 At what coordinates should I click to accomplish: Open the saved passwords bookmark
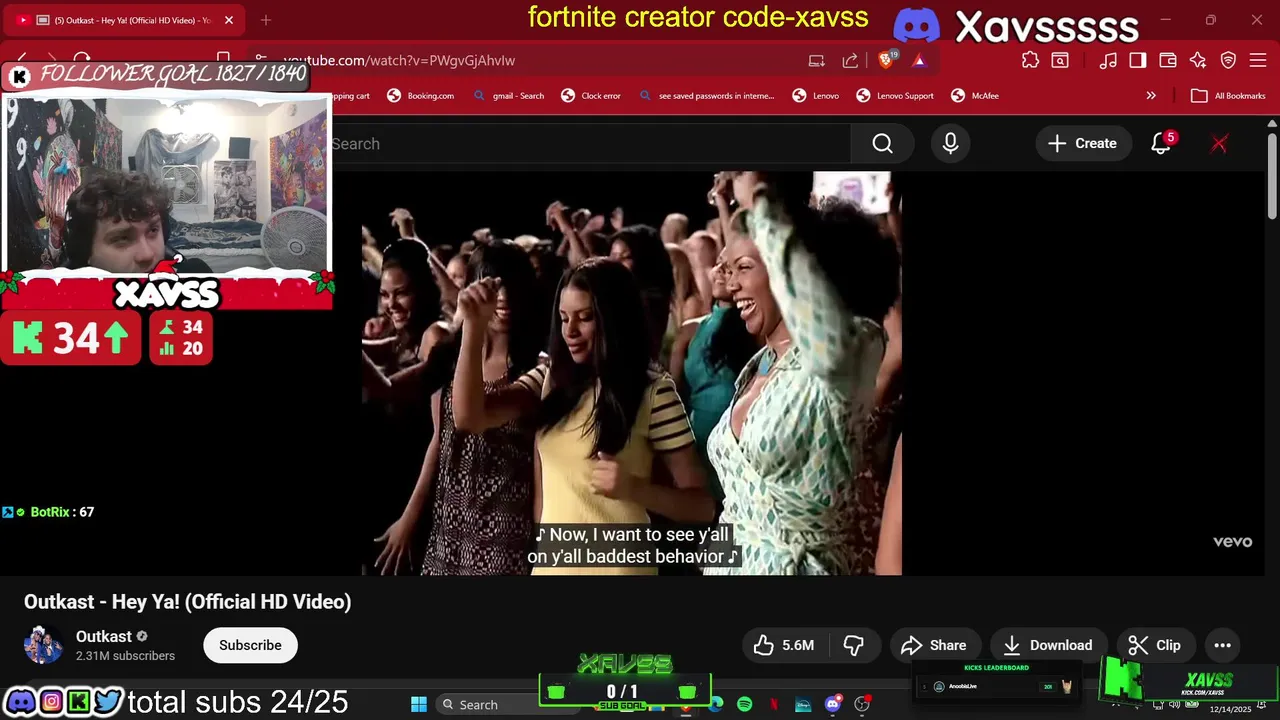click(706, 96)
